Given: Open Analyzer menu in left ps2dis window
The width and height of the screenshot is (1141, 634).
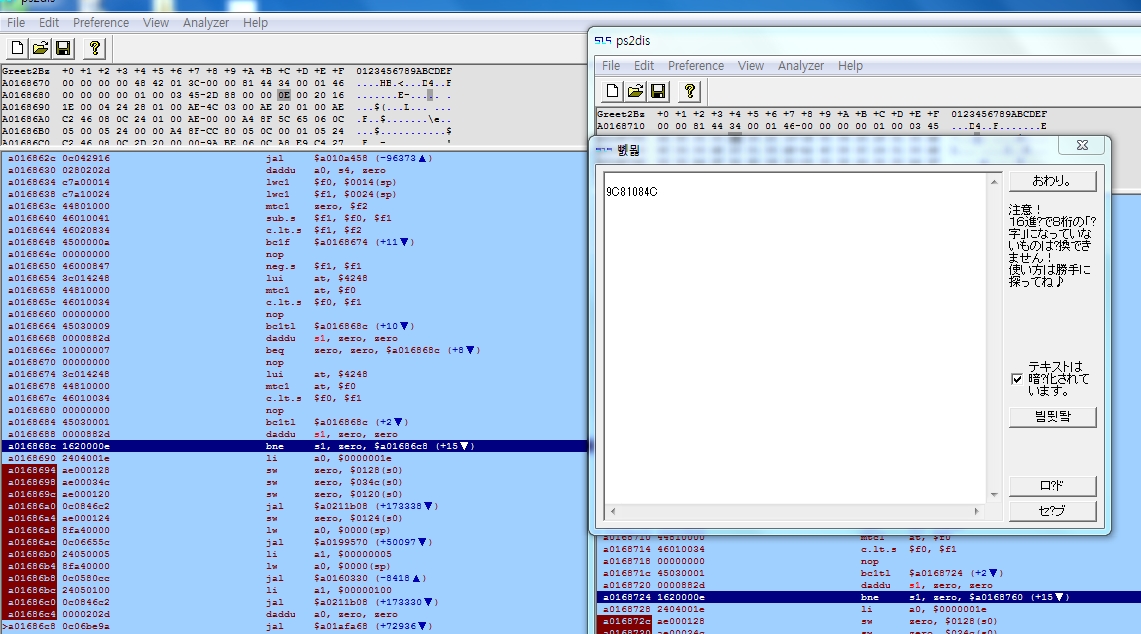Looking at the screenshot, I should pos(206,23).
